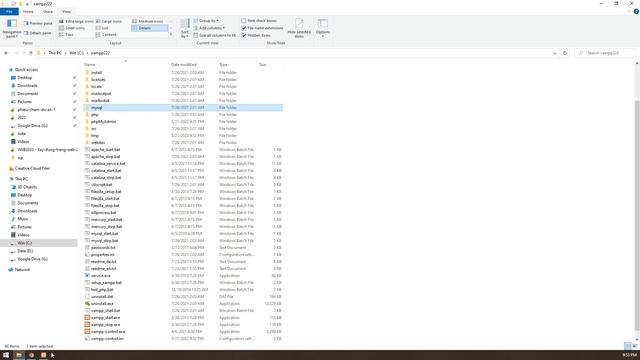Expand the layout gallery more arrow

tap(171, 35)
